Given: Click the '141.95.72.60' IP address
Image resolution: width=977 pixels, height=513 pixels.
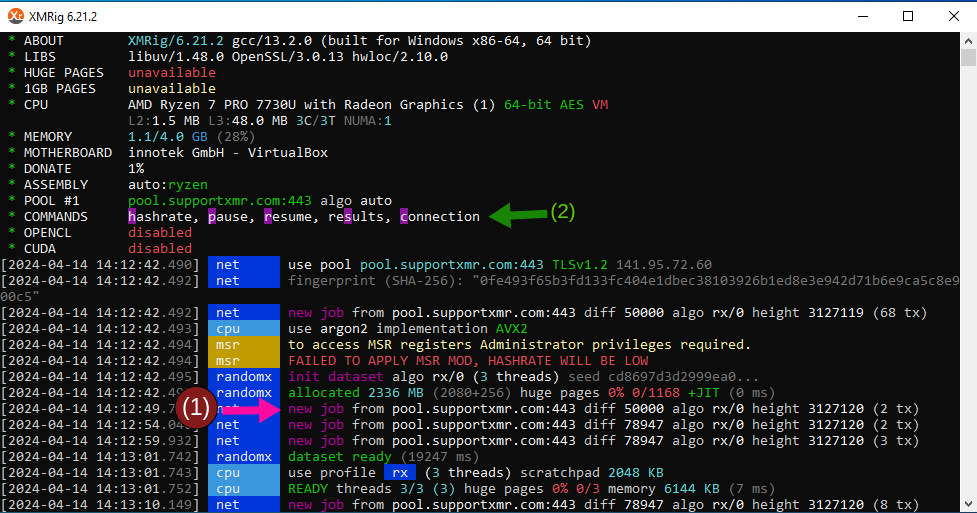Looking at the screenshot, I should [x=664, y=265].
